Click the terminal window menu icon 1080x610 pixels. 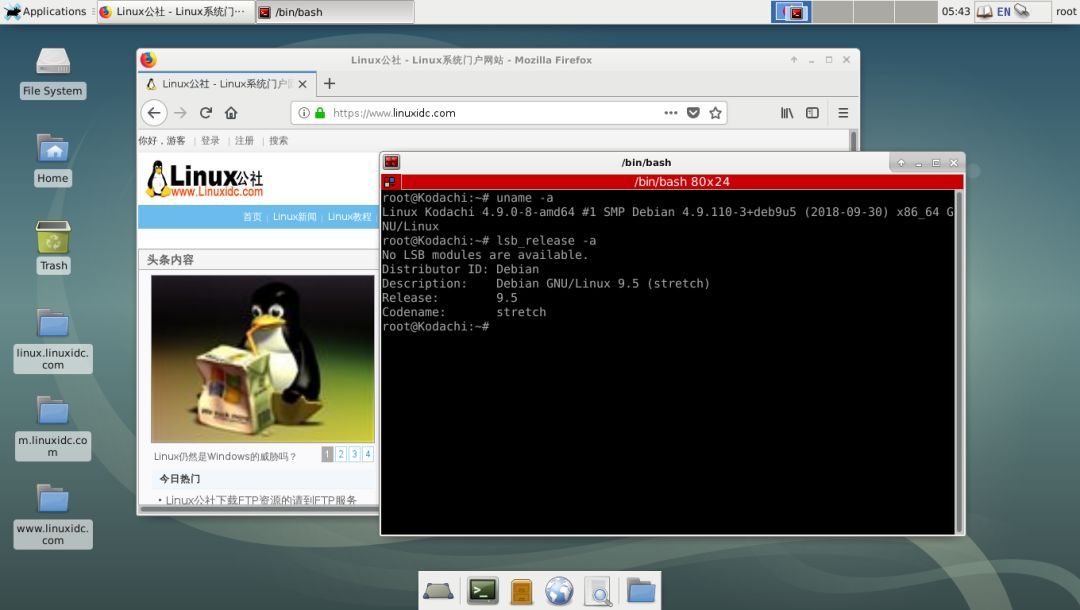click(391, 162)
